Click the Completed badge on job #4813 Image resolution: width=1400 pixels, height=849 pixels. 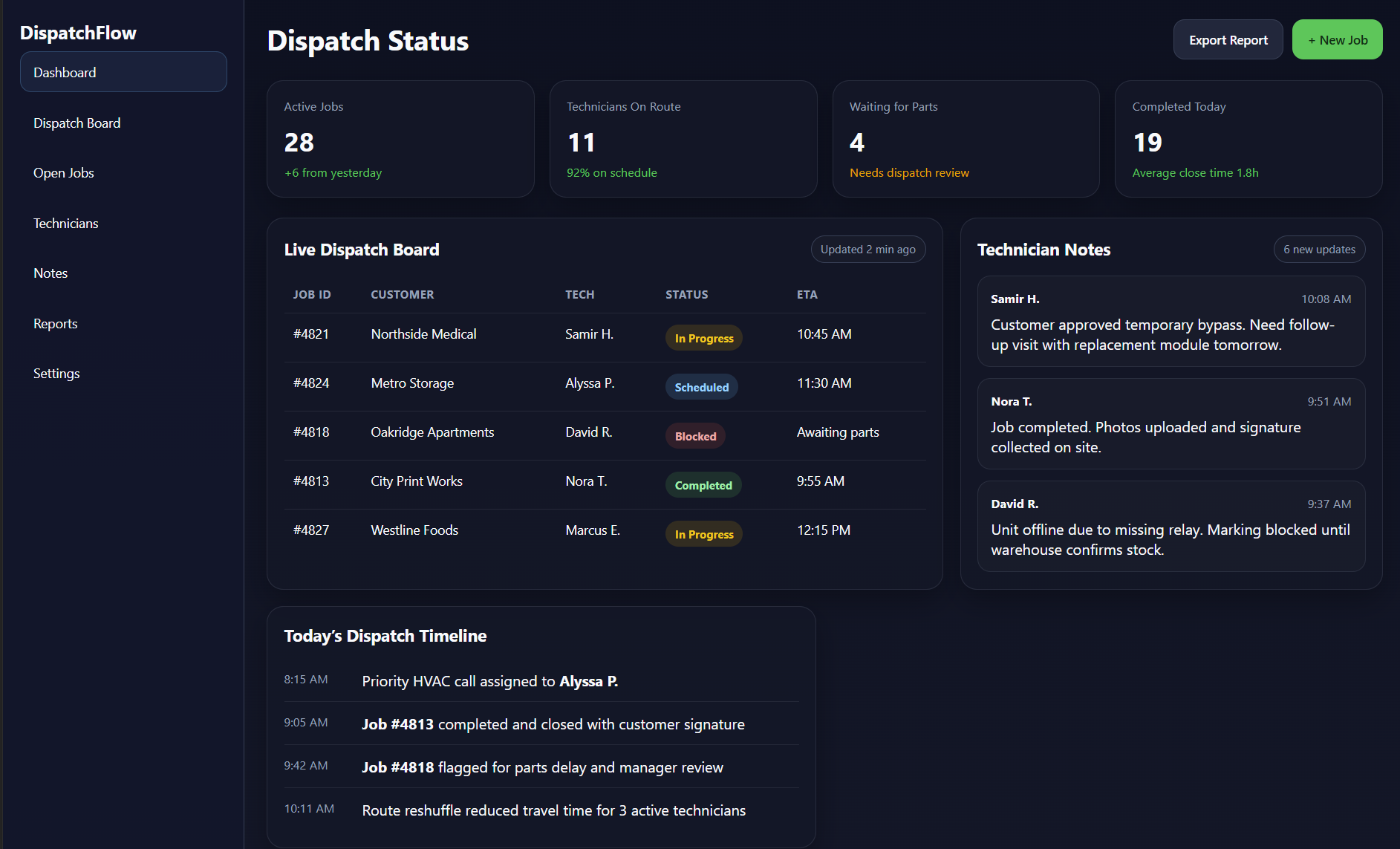(x=703, y=484)
